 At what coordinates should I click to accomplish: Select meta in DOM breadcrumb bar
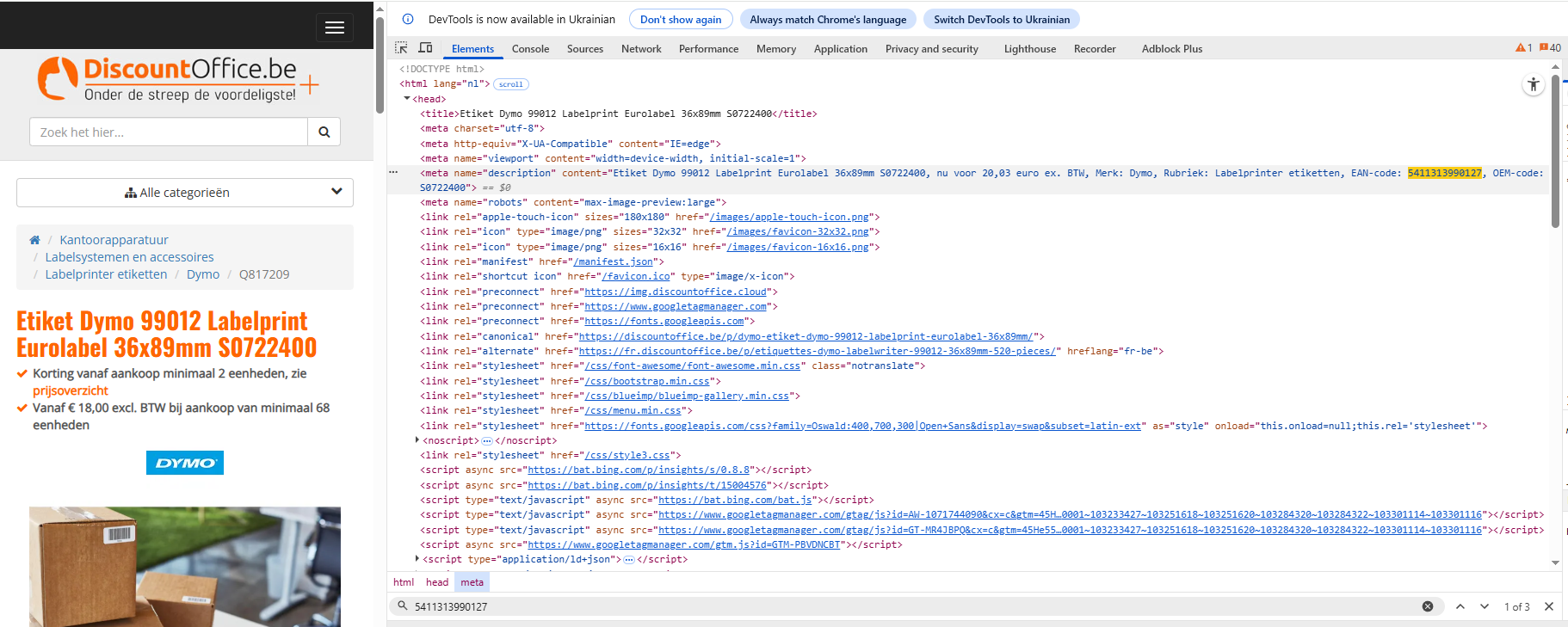point(472,582)
